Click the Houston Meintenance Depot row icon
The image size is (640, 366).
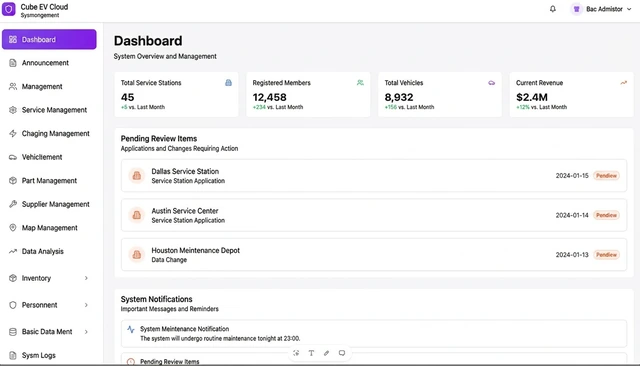click(x=137, y=255)
